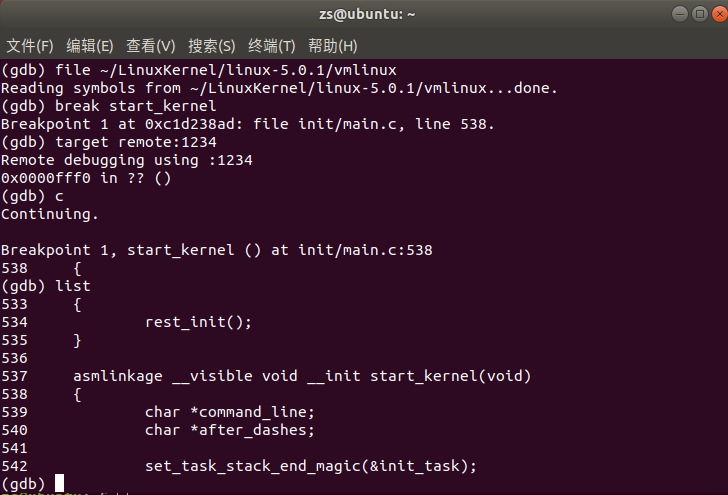The image size is (728, 495).
Task: Click the 'set_task_stack_end_magic' code line
Action: pos(311,466)
